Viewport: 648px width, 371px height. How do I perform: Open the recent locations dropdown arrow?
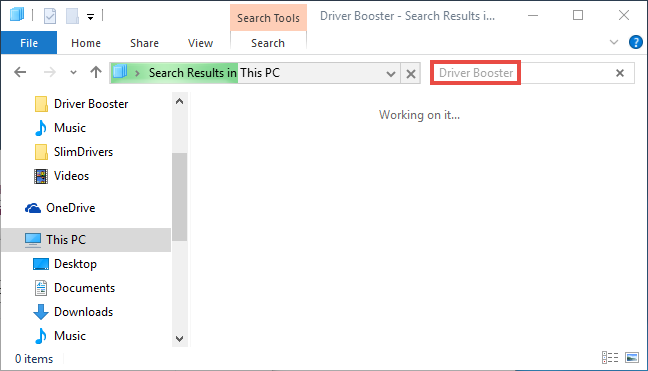click(x=73, y=73)
